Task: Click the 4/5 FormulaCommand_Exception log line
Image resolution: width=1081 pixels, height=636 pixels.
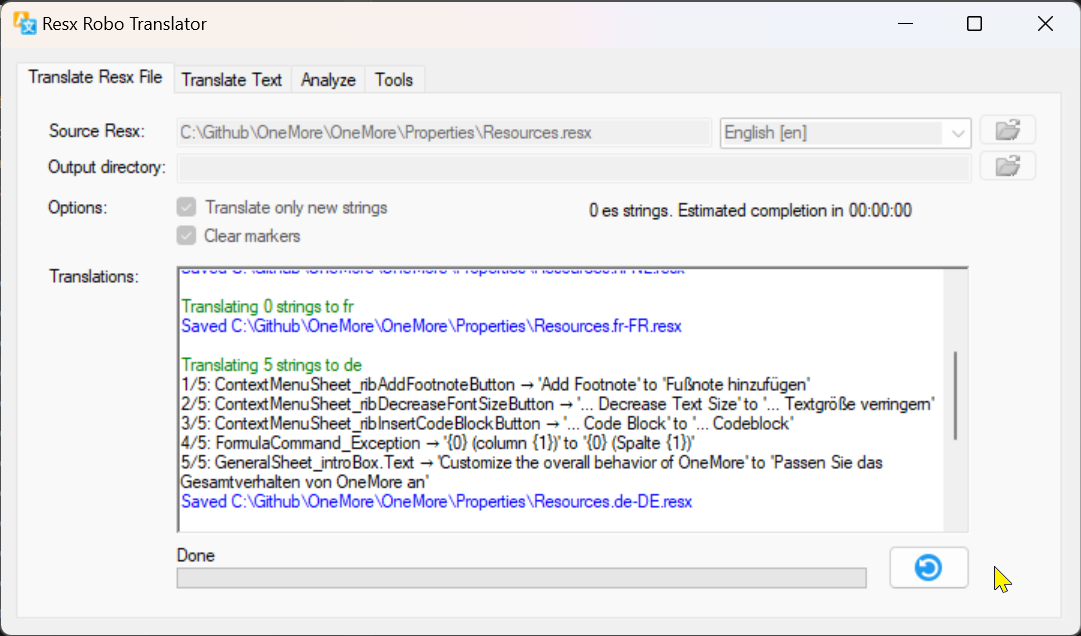Action: (438, 443)
